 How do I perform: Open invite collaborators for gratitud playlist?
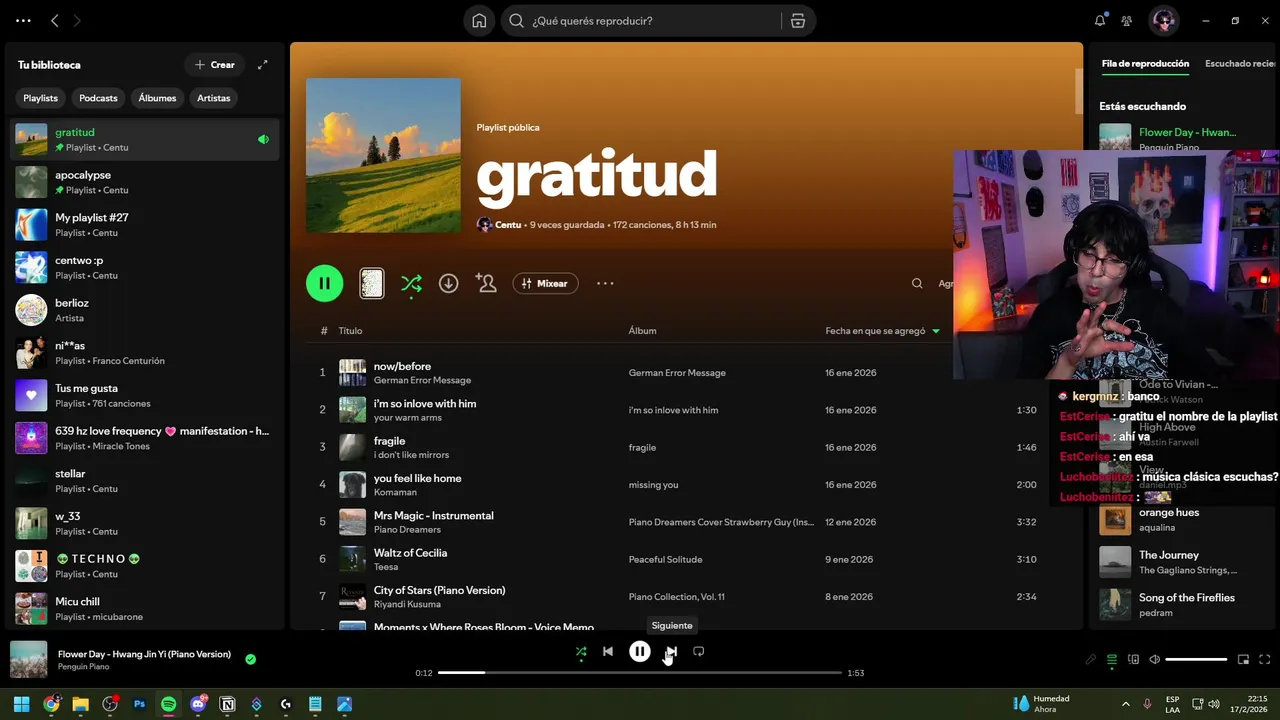pos(486,284)
